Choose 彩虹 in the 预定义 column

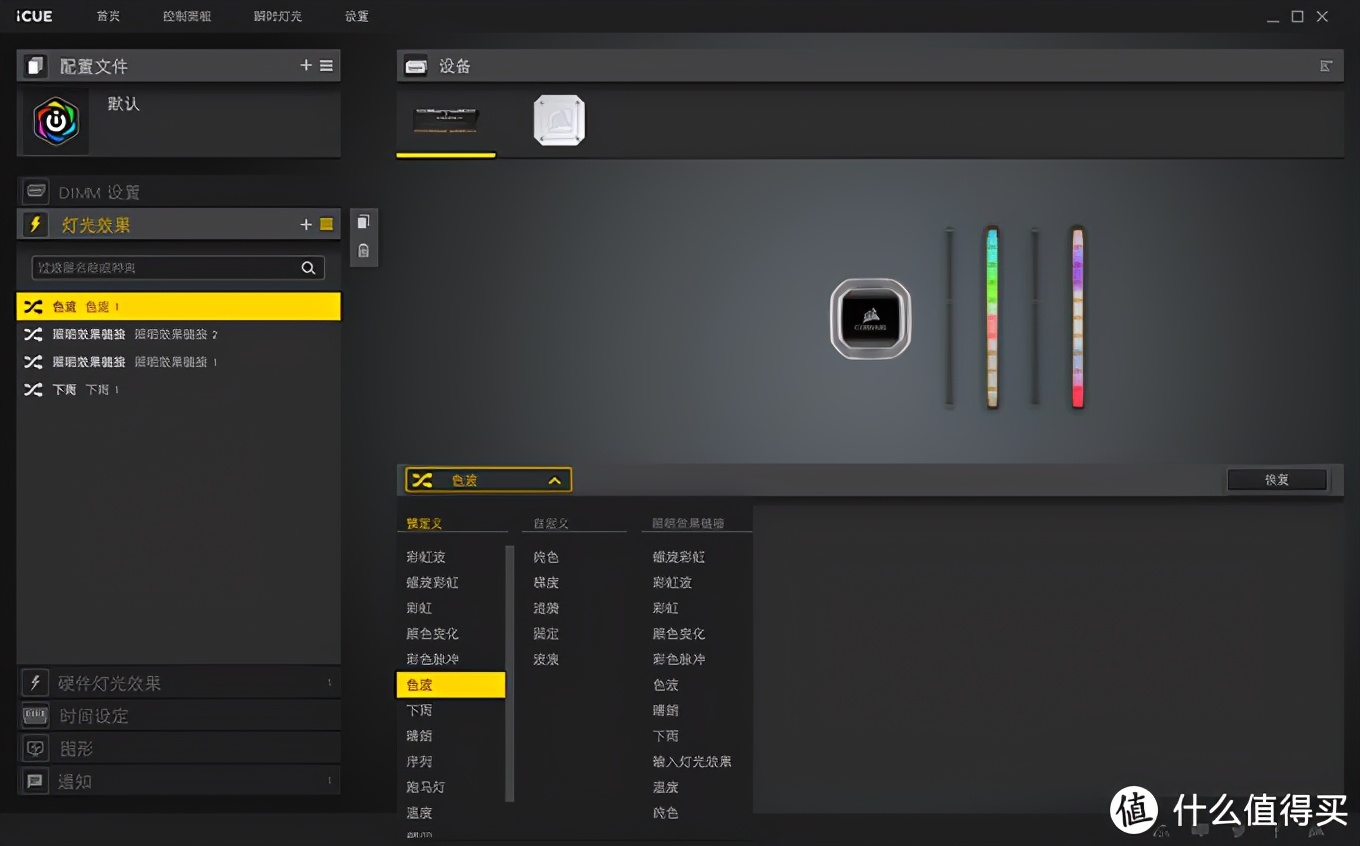pyautogui.click(x=419, y=608)
